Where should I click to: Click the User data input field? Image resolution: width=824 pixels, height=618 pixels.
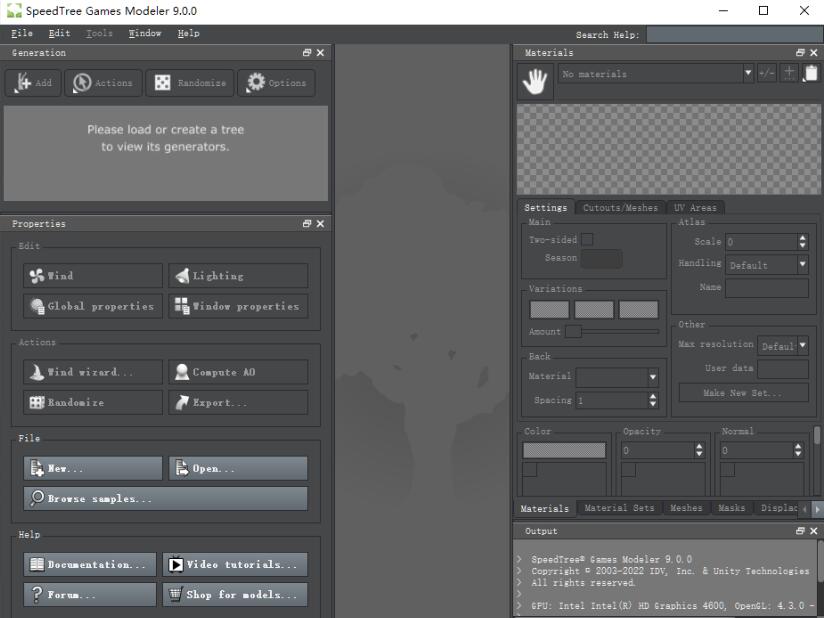coord(783,368)
